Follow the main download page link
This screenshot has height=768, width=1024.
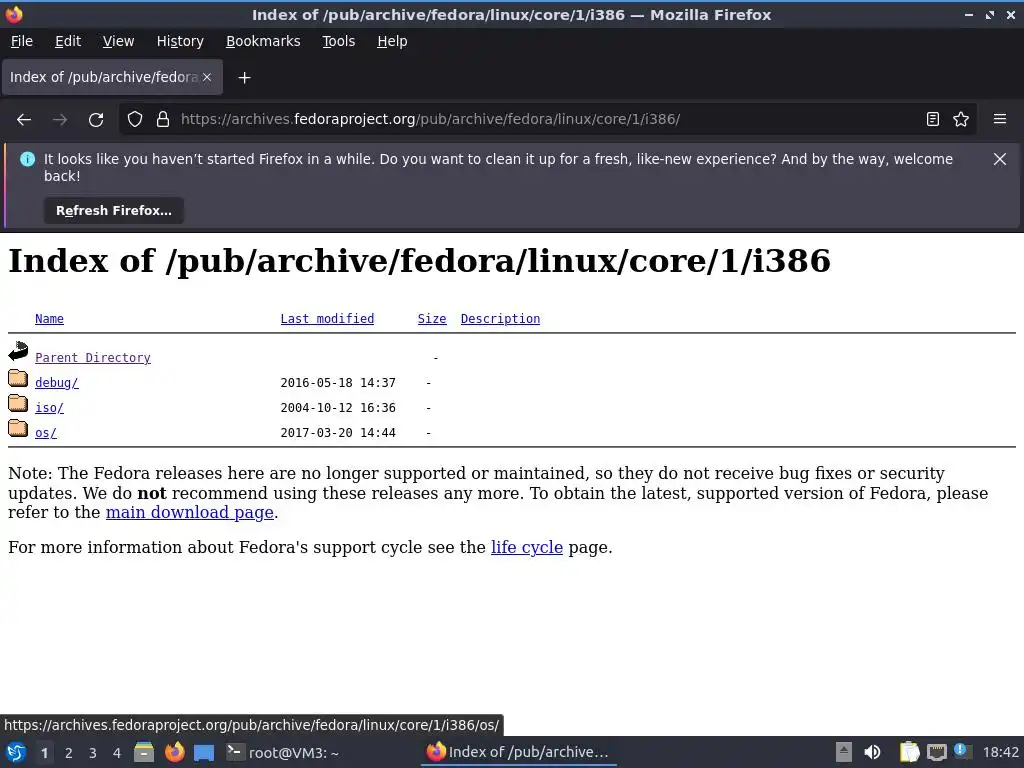pos(189,513)
